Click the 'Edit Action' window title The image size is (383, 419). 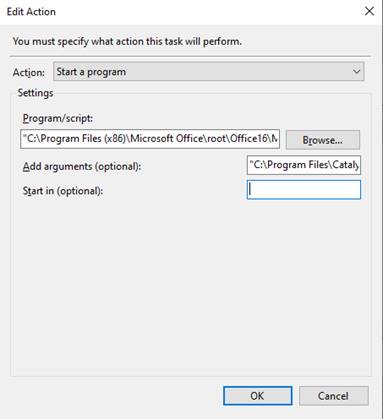pyautogui.click(x=31, y=12)
